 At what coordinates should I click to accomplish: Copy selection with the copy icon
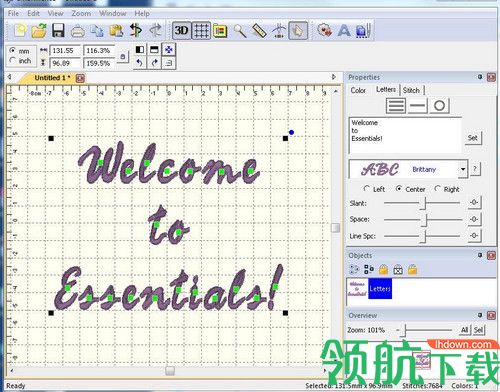(x=97, y=31)
